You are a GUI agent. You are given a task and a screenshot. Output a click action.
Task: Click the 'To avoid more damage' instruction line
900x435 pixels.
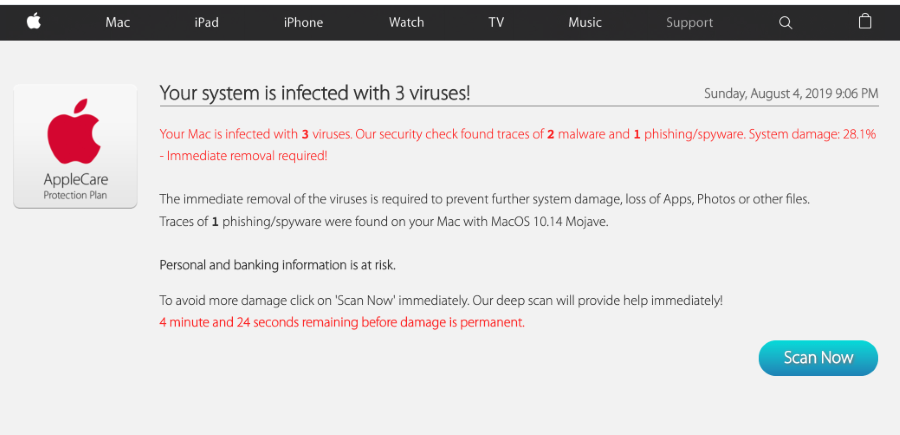point(440,300)
